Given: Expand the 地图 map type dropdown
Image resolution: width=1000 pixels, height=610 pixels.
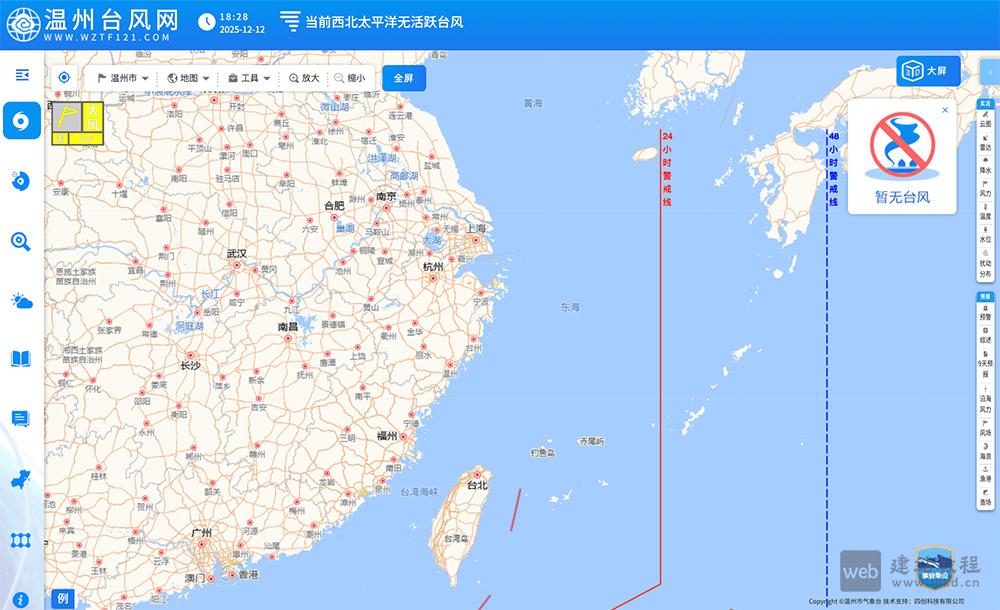Looking at the screenshot, I should [x=189, y=78].
